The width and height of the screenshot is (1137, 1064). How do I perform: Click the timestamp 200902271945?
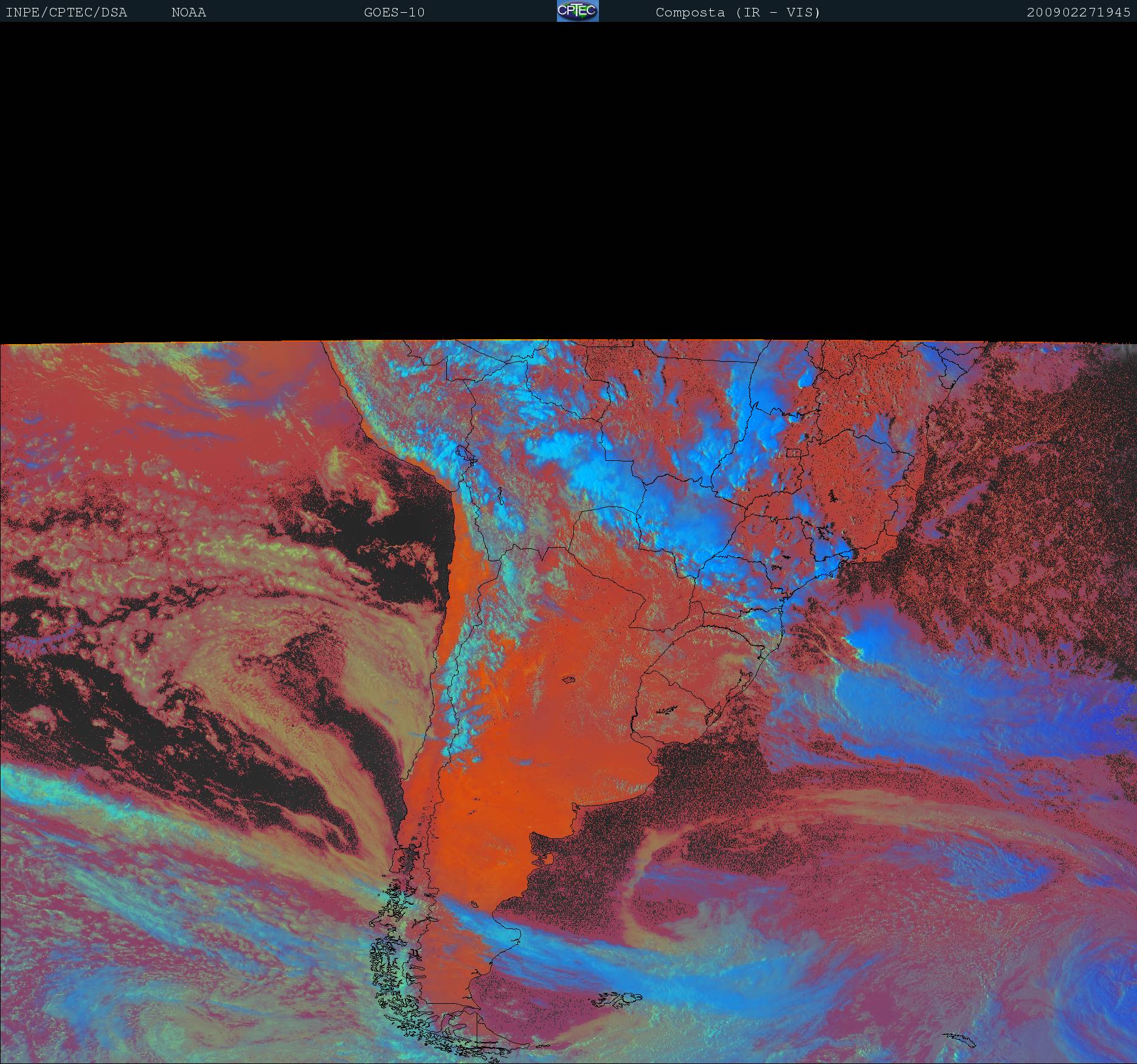click(1079, 13)
